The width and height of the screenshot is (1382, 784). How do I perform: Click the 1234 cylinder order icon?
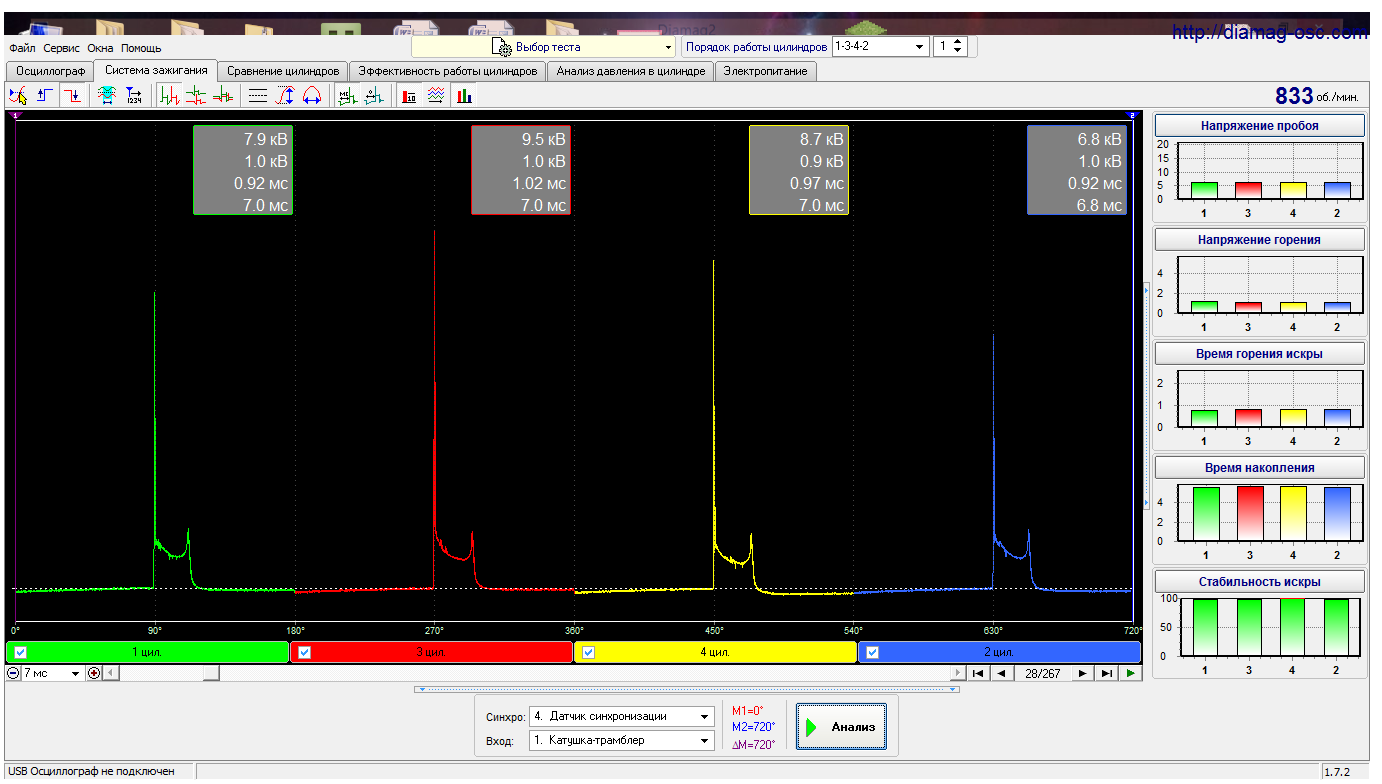pos(134,96)
